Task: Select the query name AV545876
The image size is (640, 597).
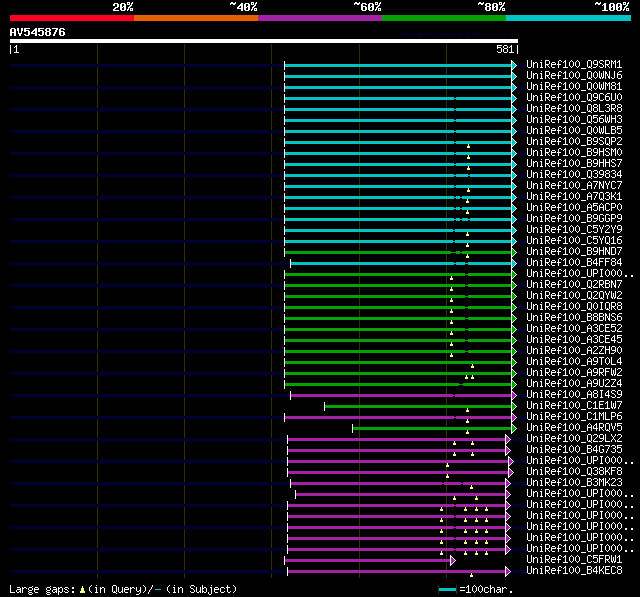Action: pos(38,32)
